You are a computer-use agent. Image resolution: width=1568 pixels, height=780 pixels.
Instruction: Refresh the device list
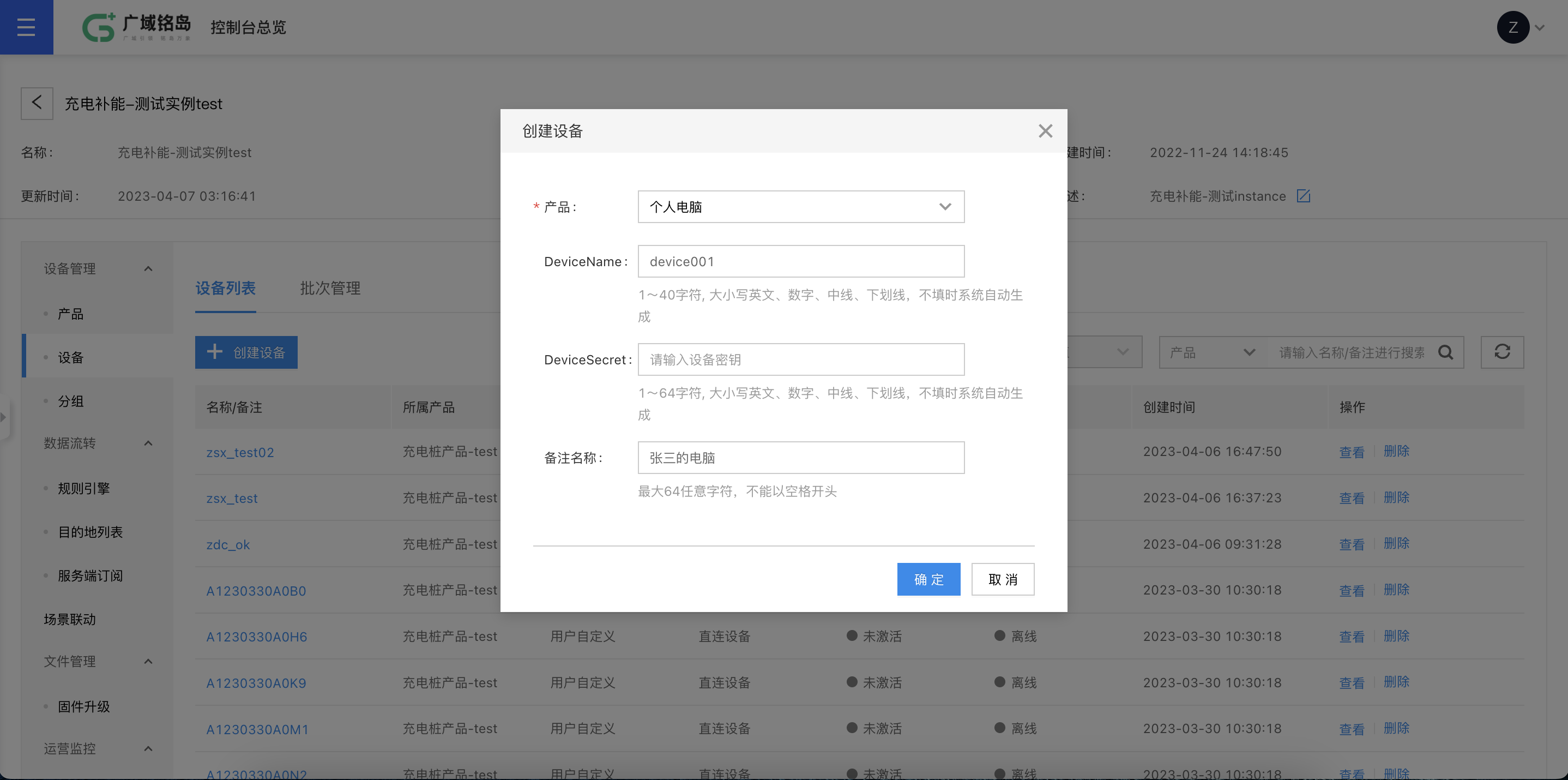(x=1501, y=352)
